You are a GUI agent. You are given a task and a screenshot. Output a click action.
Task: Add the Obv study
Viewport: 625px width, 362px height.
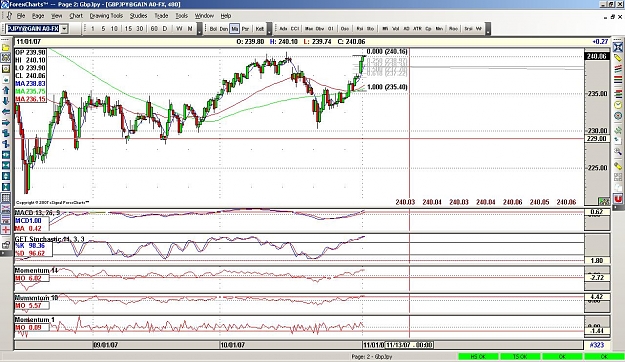click(320, 29)
